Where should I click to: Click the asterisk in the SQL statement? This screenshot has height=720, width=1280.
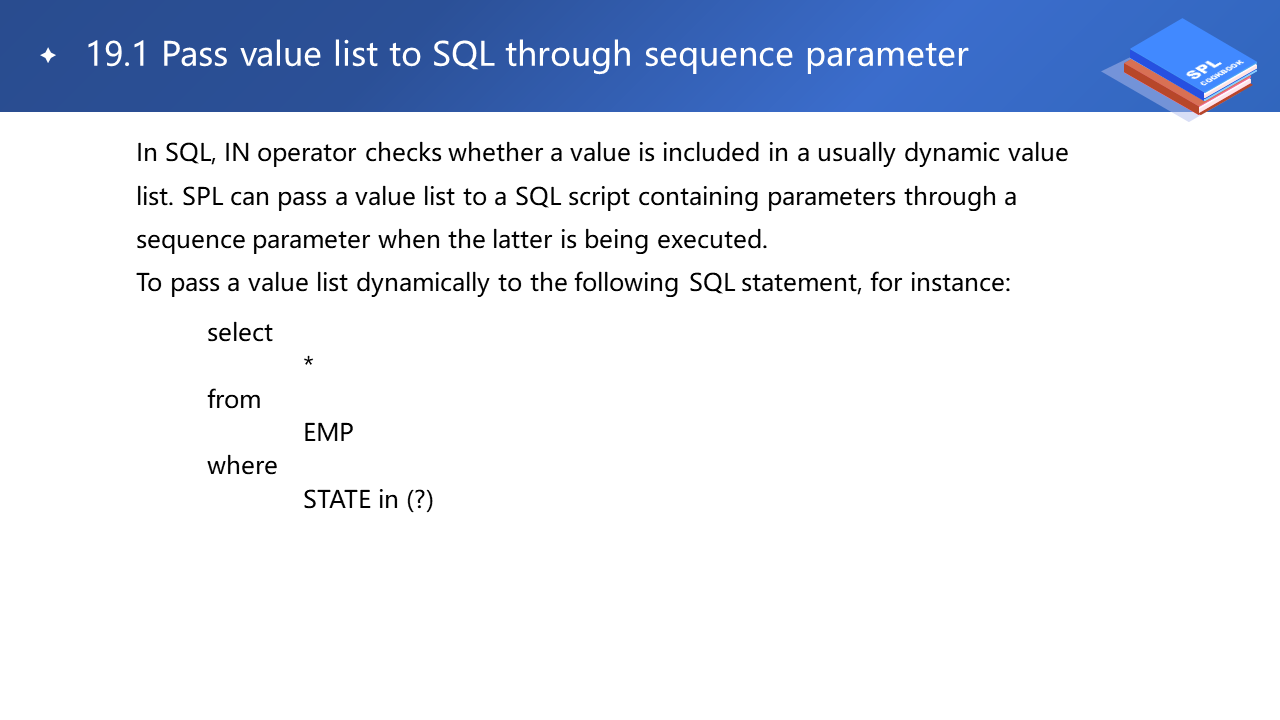(x=308, y=363)
